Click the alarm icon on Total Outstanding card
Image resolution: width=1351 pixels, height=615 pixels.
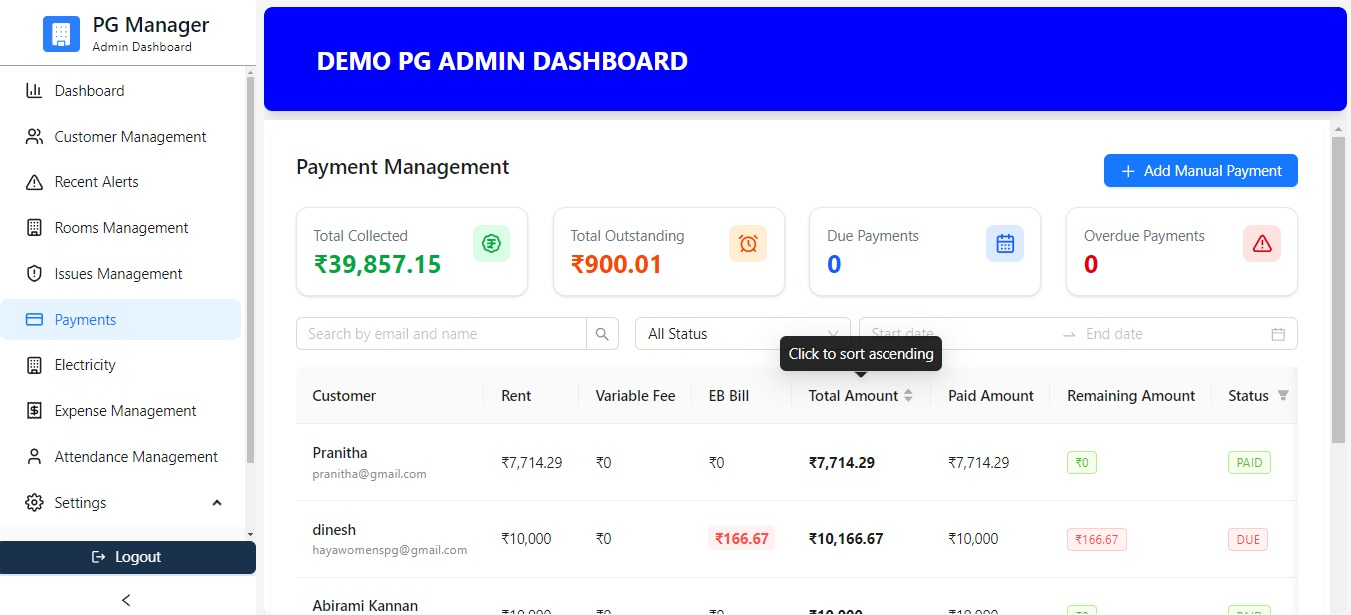pos(748,243)
